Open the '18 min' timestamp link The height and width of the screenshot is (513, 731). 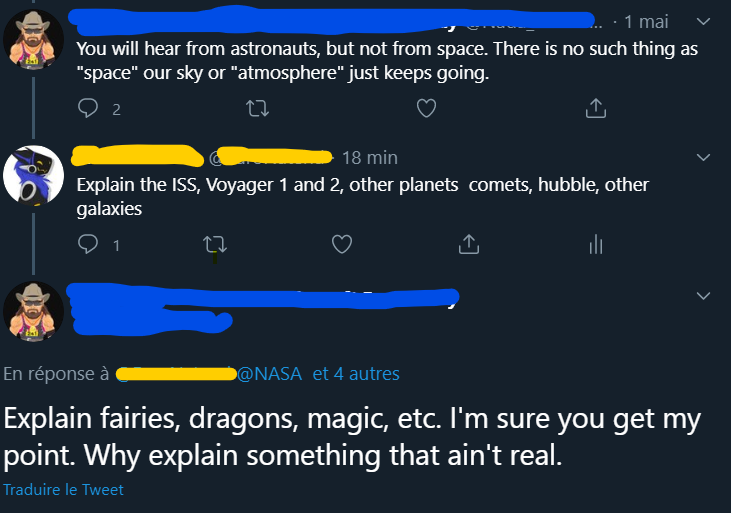coord(369,157)
